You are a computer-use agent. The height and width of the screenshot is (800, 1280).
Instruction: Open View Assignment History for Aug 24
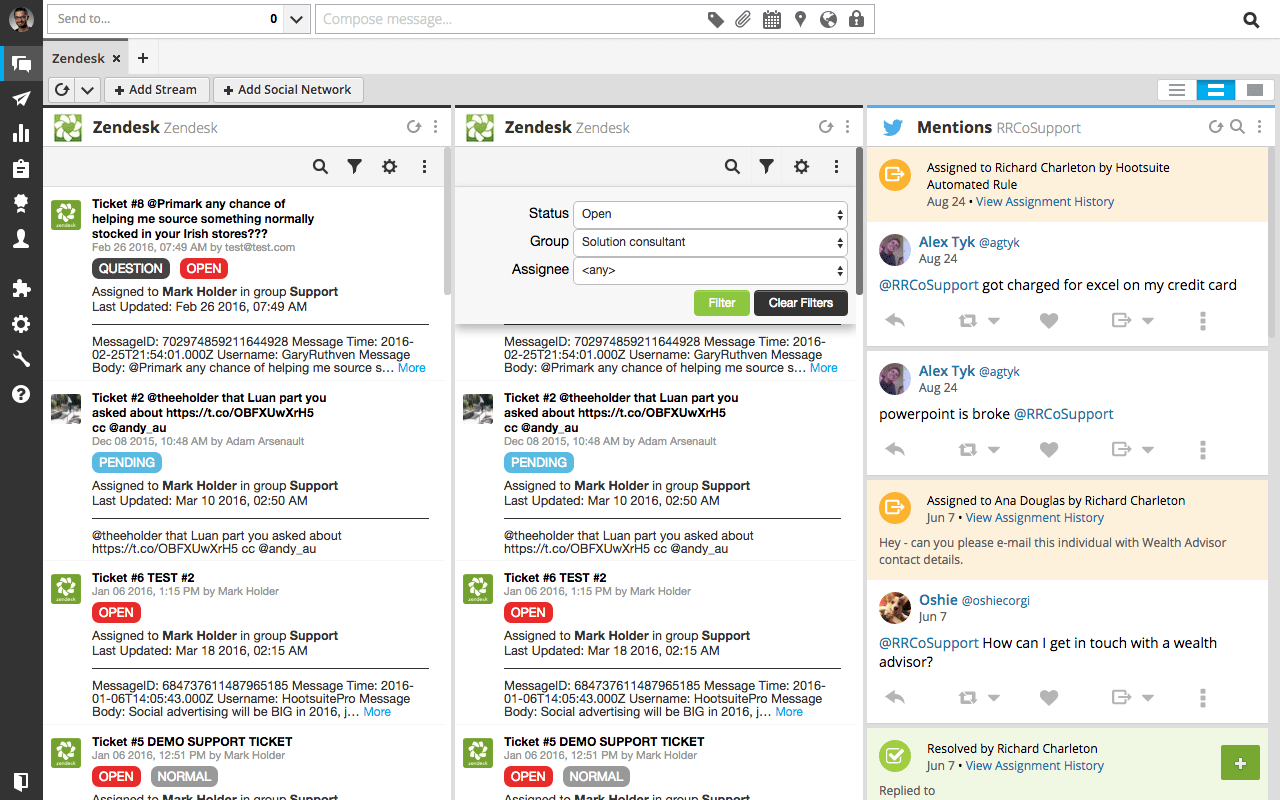tap(1045, 202)
